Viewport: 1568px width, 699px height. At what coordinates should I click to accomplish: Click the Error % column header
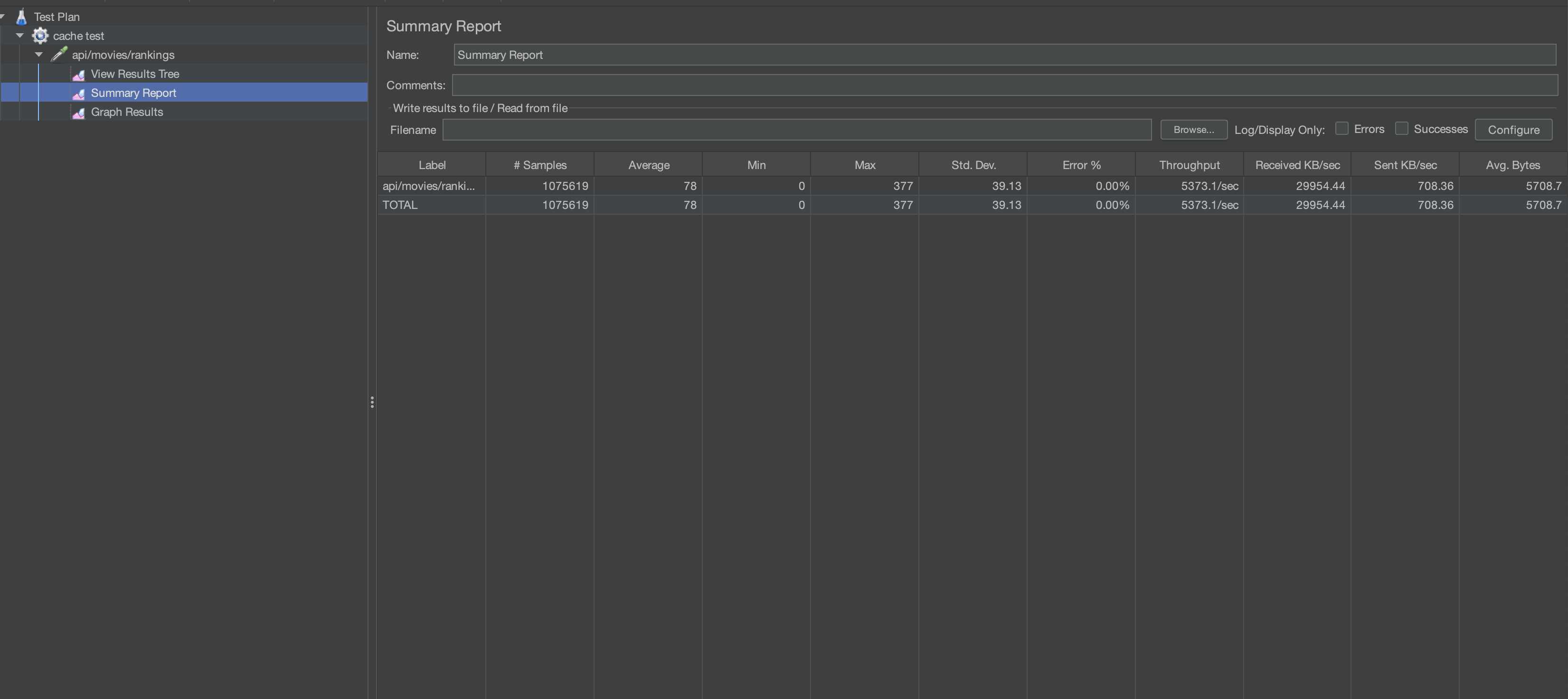click(x=1081, y=165)
